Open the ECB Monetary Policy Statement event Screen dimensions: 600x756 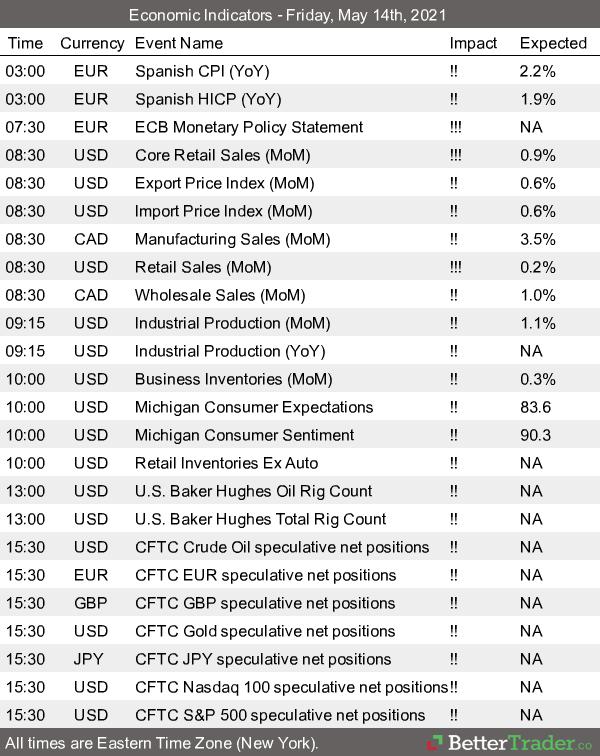pyautogui.click(x=249, y=127)
